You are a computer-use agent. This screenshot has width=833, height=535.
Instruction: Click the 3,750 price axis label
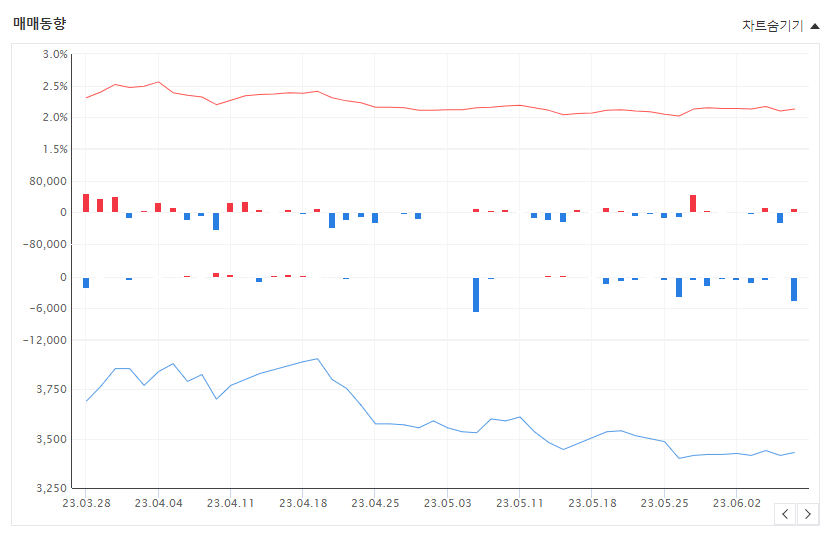(x=52, y=389)
